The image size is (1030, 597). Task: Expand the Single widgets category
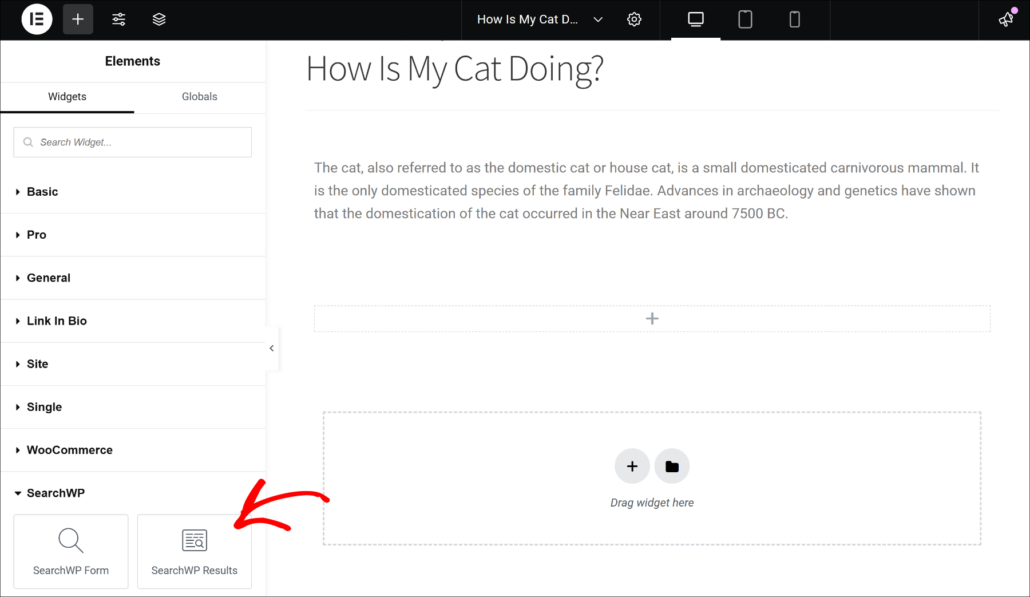tap(133, 407)
